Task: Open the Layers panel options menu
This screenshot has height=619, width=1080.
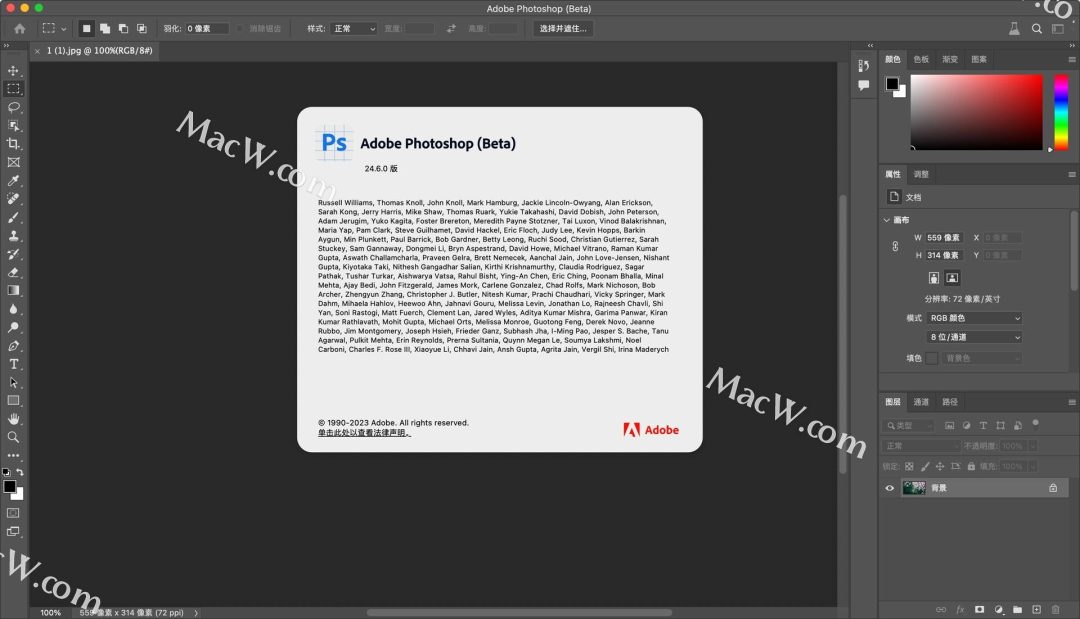Action: [x=1072, y=402]
